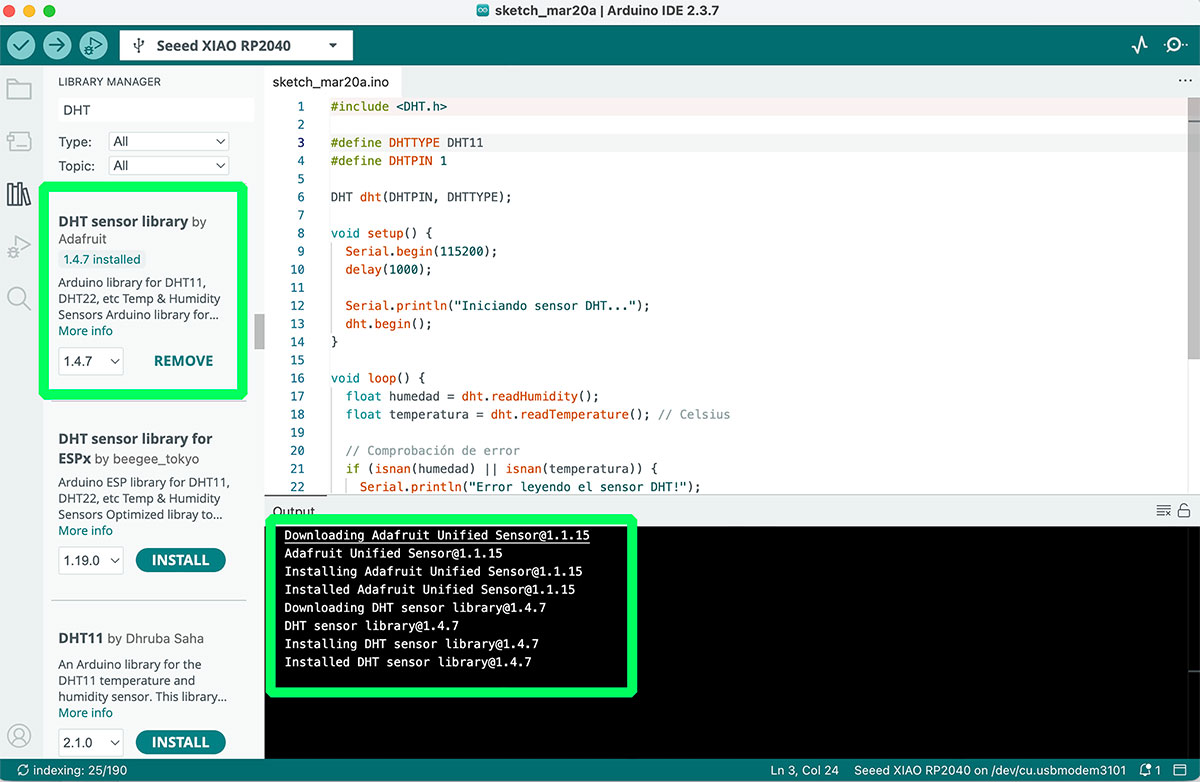Toggle the Library Manager sidebar icon
The width and height of the screenshot is (1200, 782).
(x=19, y=194)
